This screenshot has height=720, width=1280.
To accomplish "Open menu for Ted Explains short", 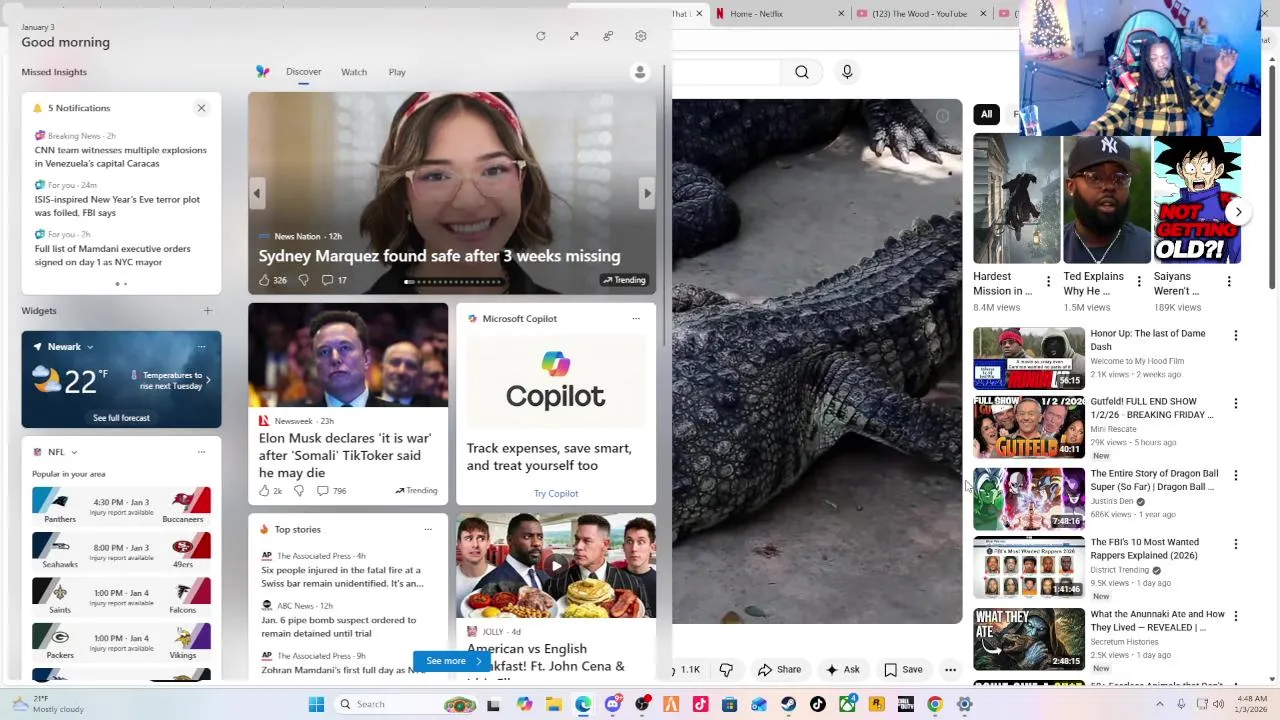I will (x=1138, y=282).
